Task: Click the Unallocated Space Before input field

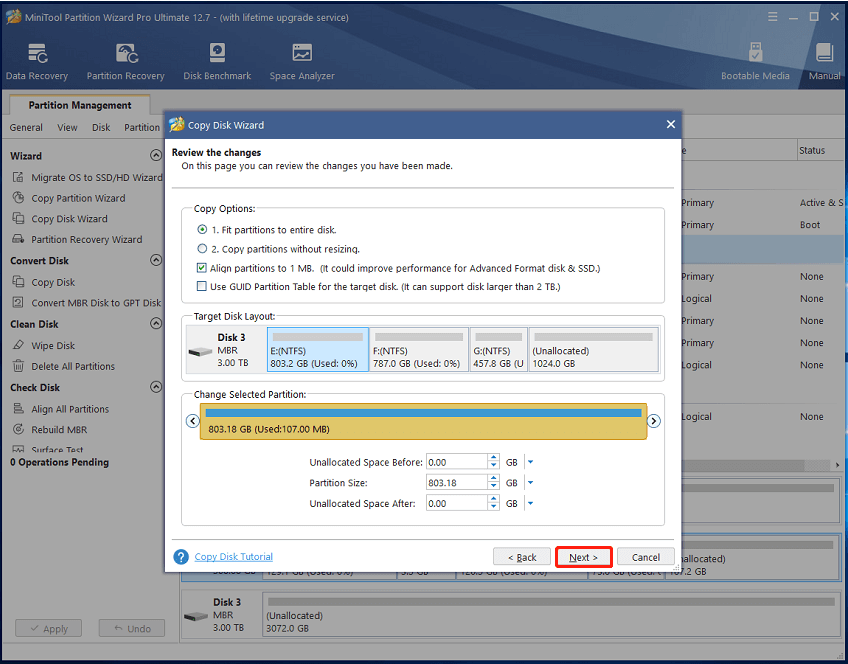Action: (x=457, y=462)
